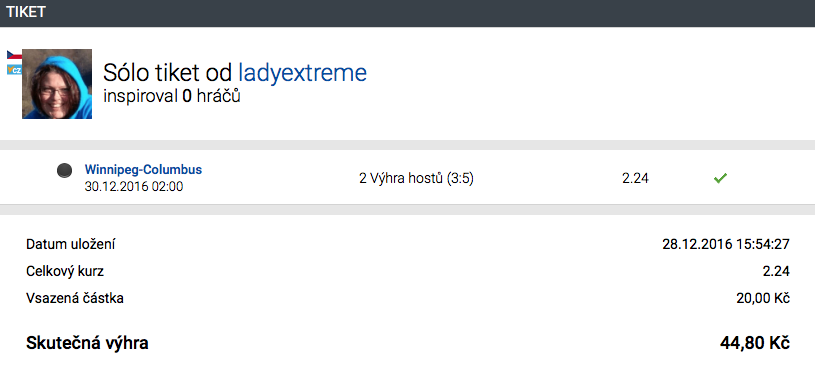Viewport: 815px width, 369px height.
Task: Open the ladyextreme user profile link
Action: click(x=303, y=72)
